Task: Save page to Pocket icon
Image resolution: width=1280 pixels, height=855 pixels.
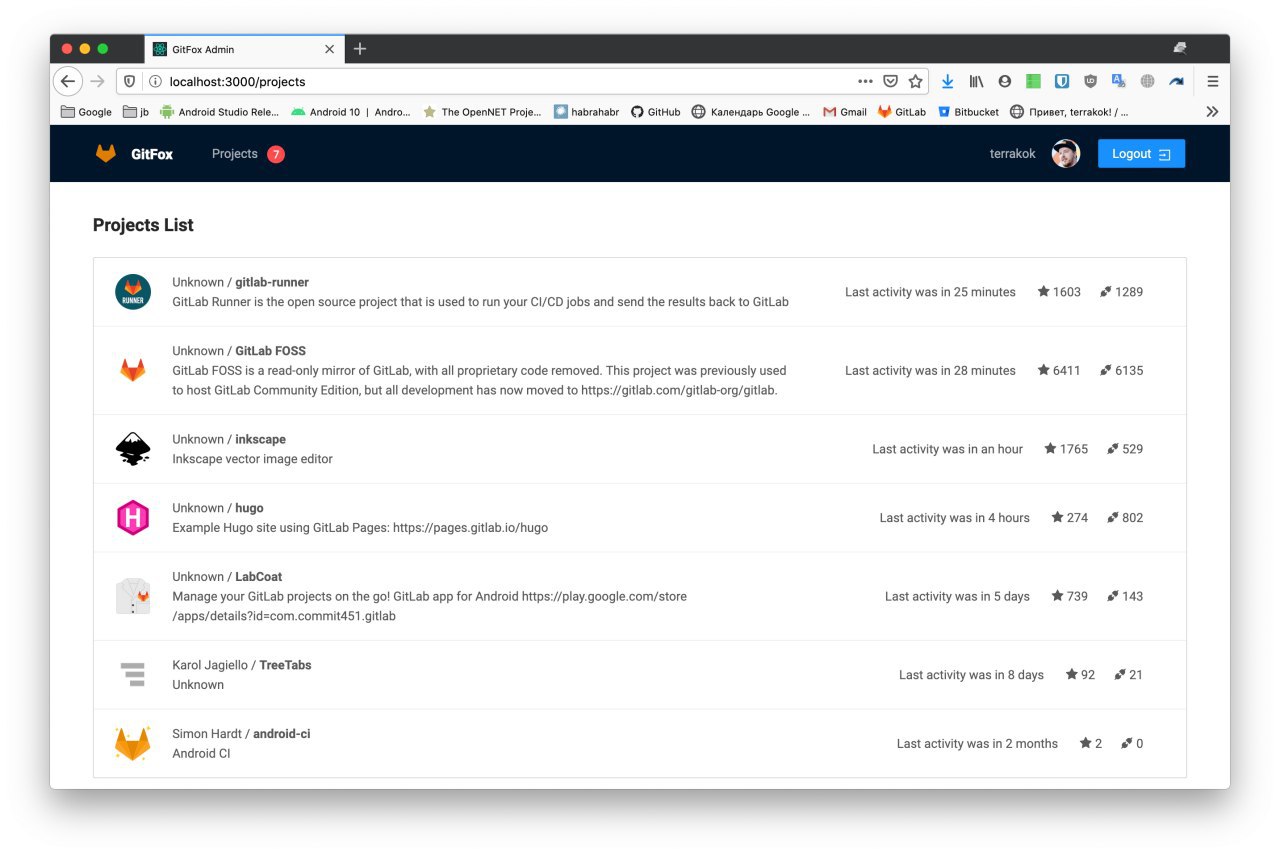Action: pyautogui.click(x=890, y=82)
